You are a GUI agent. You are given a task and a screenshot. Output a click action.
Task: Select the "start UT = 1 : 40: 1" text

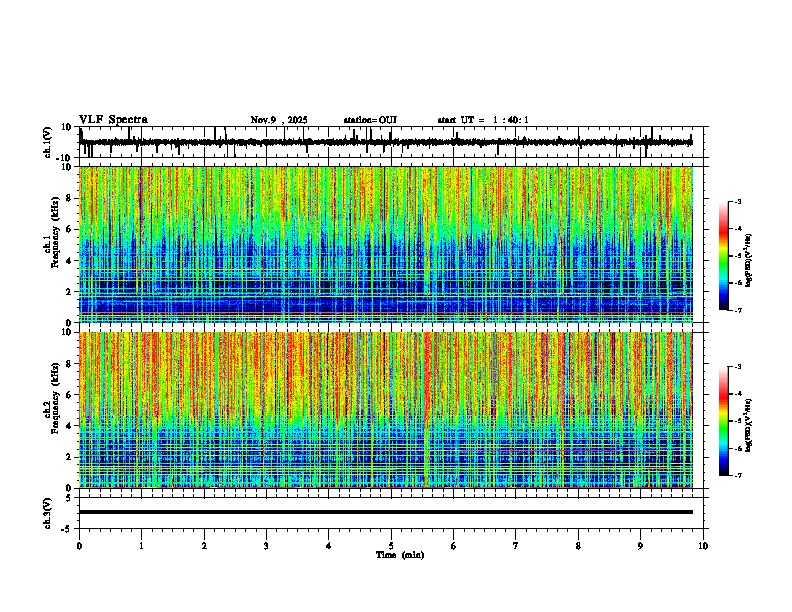pos(483,120)
